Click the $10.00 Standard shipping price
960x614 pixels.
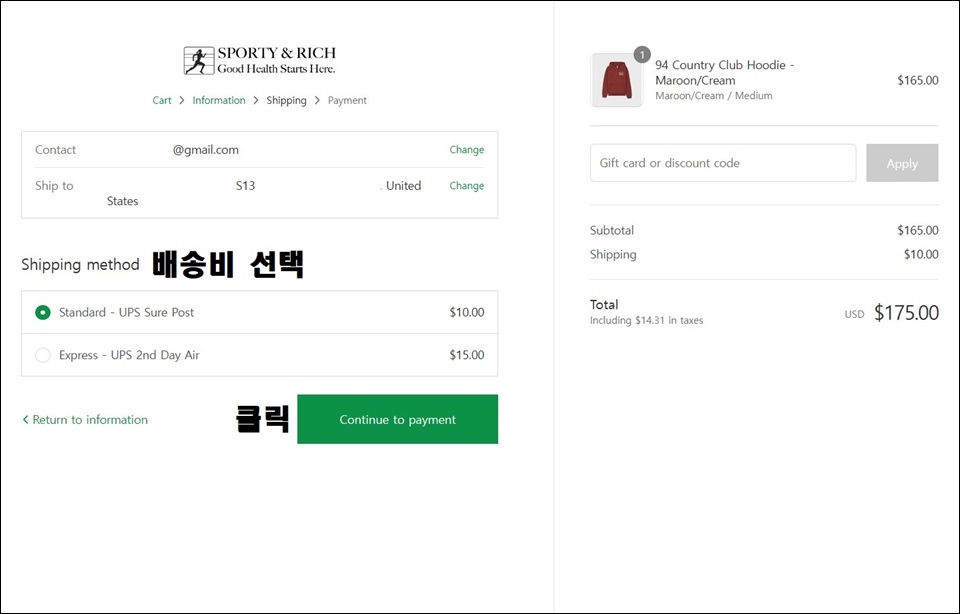tap(467, 312)
